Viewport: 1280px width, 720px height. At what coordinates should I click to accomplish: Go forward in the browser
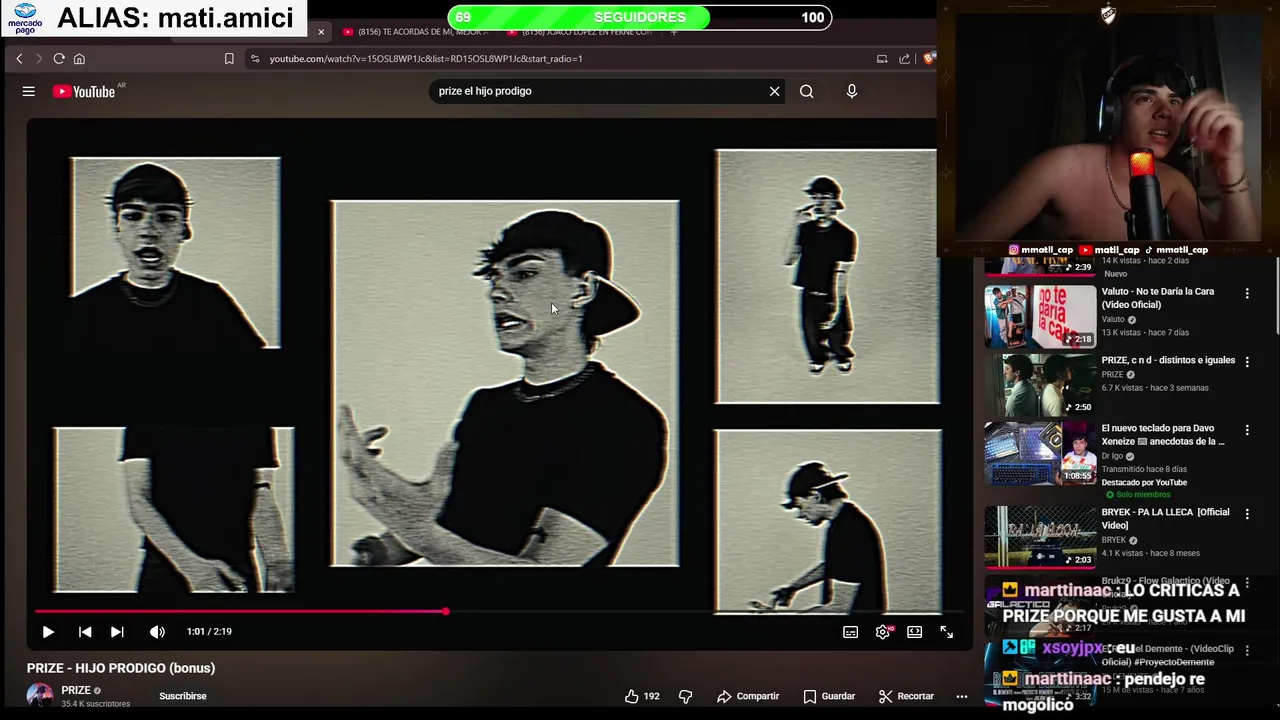(39, 59)
